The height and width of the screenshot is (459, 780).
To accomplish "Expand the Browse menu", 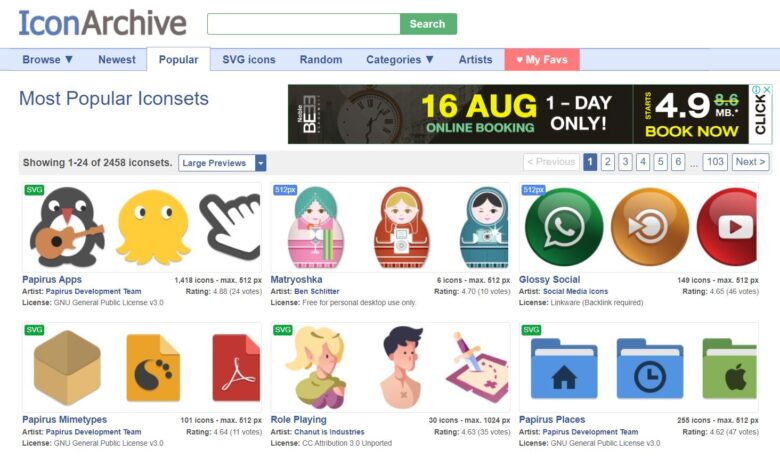I will [47, 60].
